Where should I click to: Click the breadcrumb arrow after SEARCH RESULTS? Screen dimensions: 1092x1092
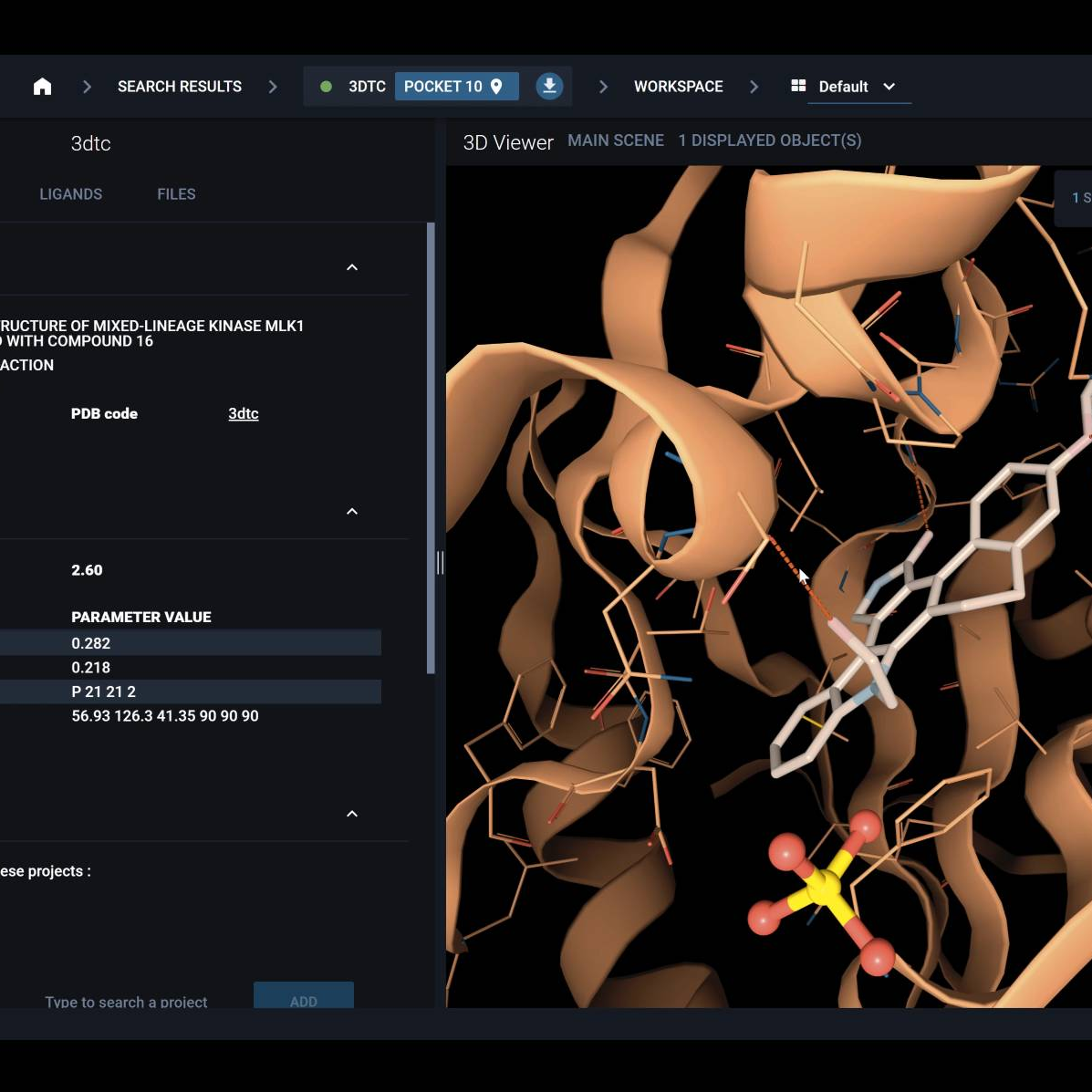click(272, 86)
